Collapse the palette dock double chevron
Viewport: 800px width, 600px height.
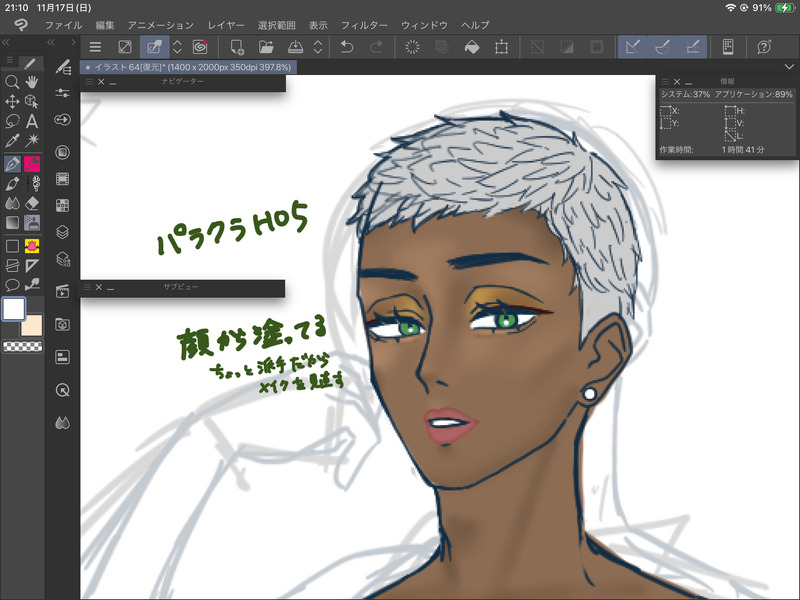coord(51,42)
